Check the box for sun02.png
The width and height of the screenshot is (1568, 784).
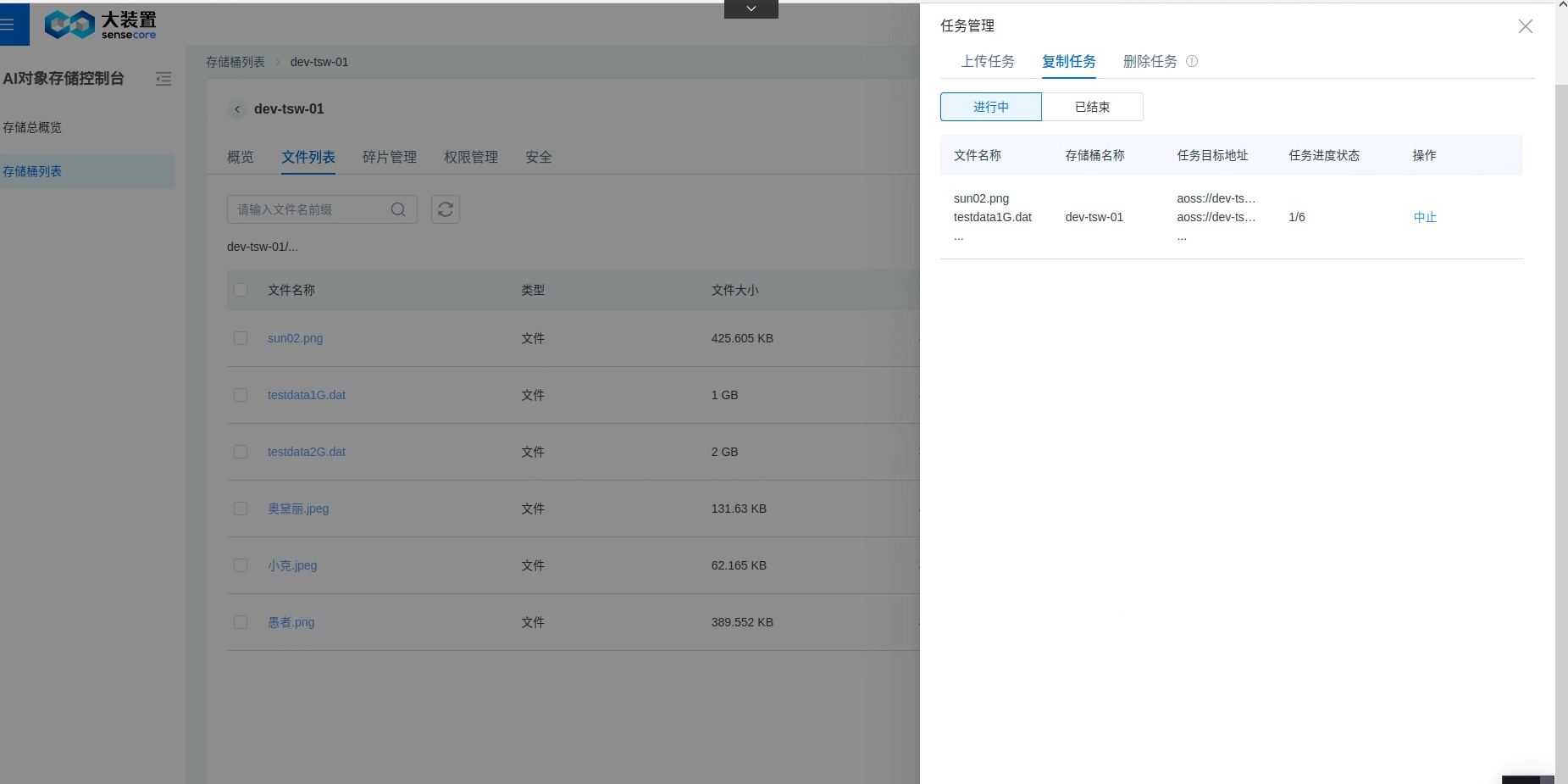click(241, 338)
